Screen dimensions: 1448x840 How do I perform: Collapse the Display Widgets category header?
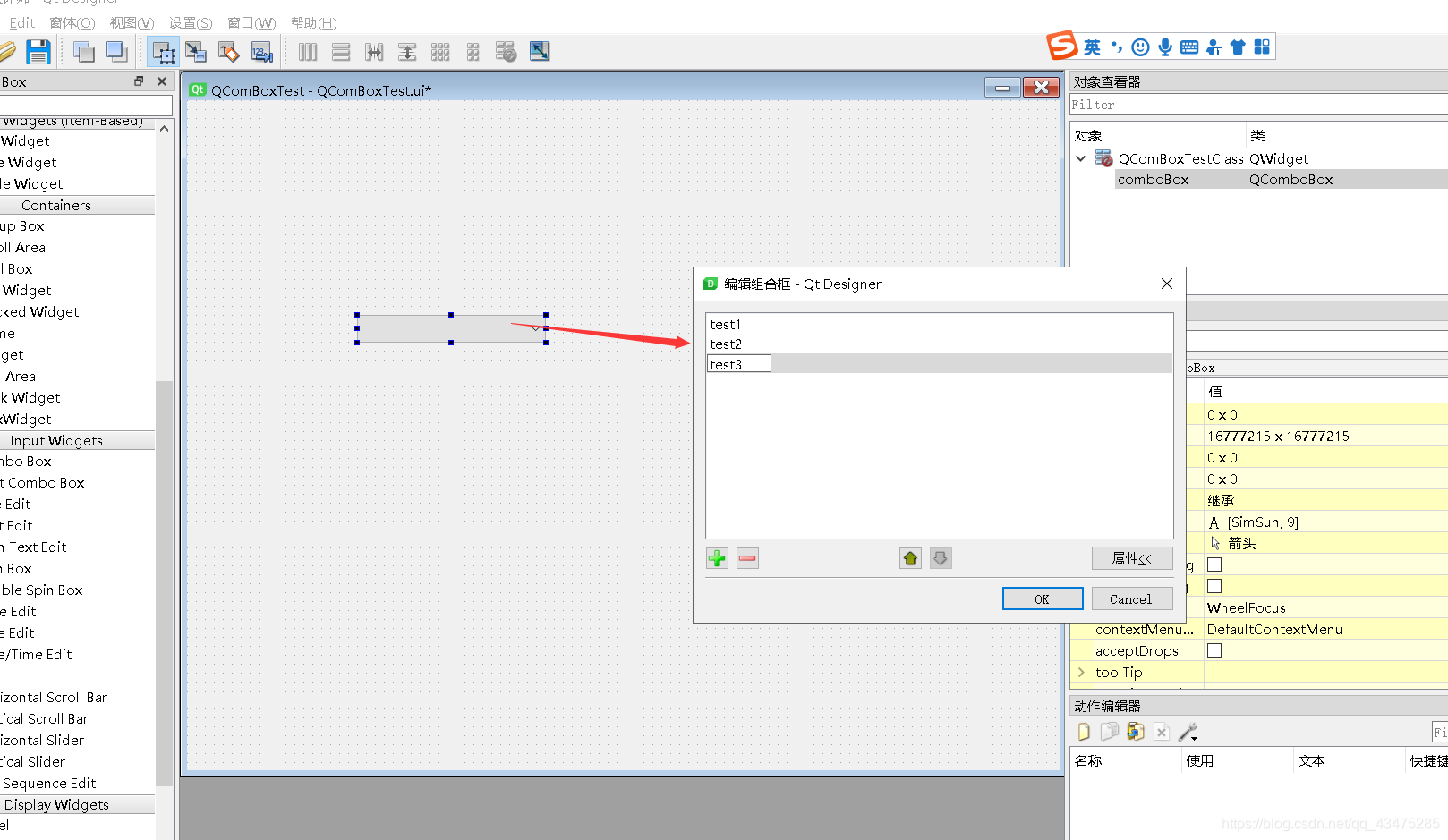pyautogui.click(x=77, y=804)
